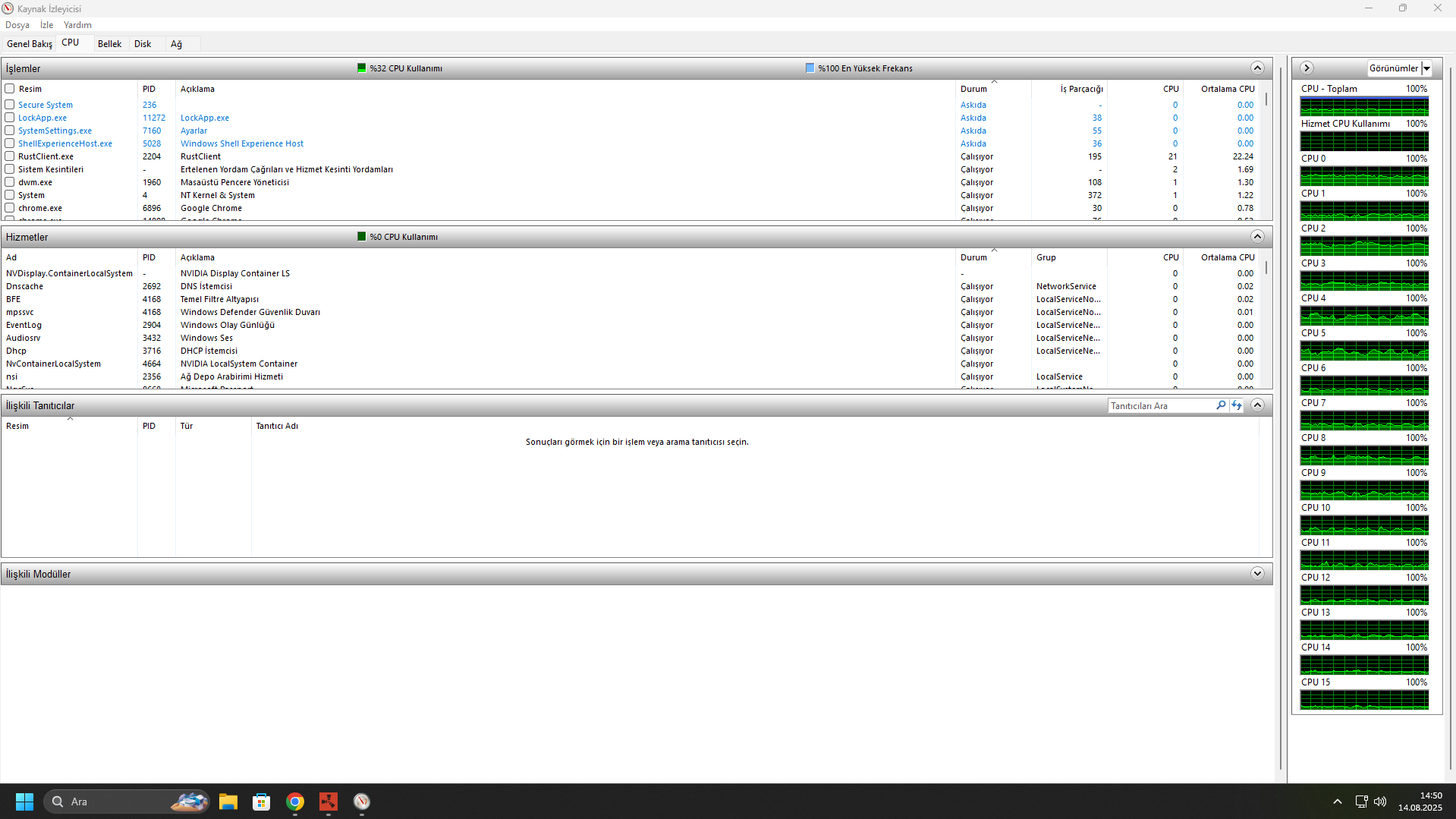Open the İzle menu
This screenshot has height=819, width=1456.
47,25
